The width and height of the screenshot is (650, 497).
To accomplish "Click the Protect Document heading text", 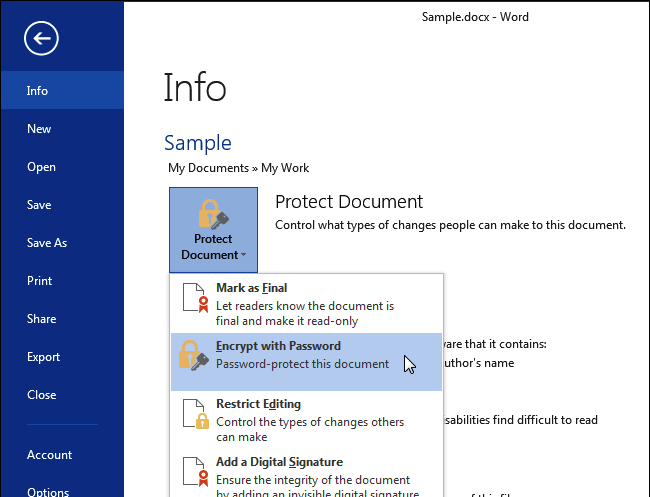I will click(349, 202).
